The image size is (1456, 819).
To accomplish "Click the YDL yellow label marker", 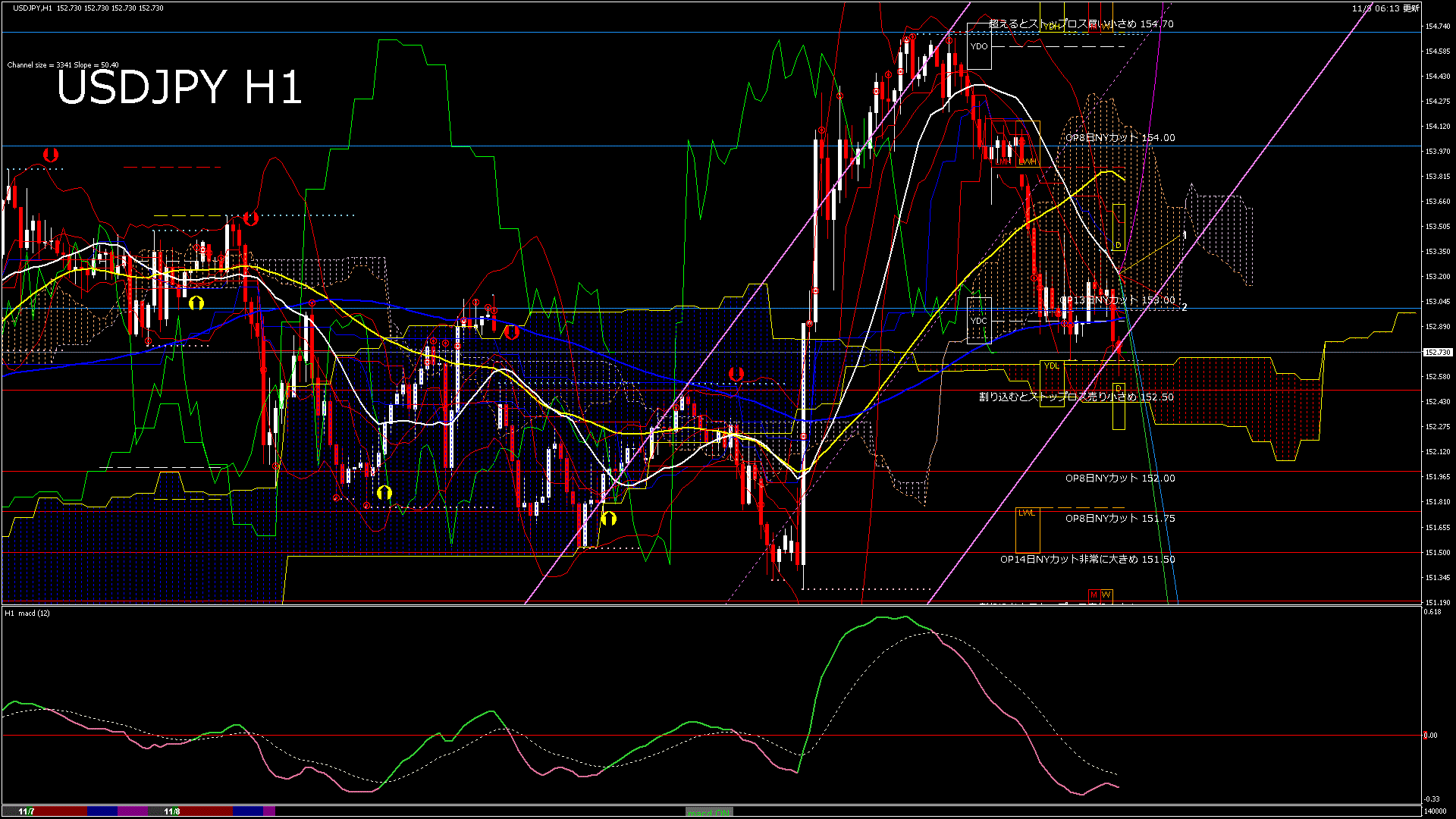I will pyautogui.click(x=1051, y=366).
